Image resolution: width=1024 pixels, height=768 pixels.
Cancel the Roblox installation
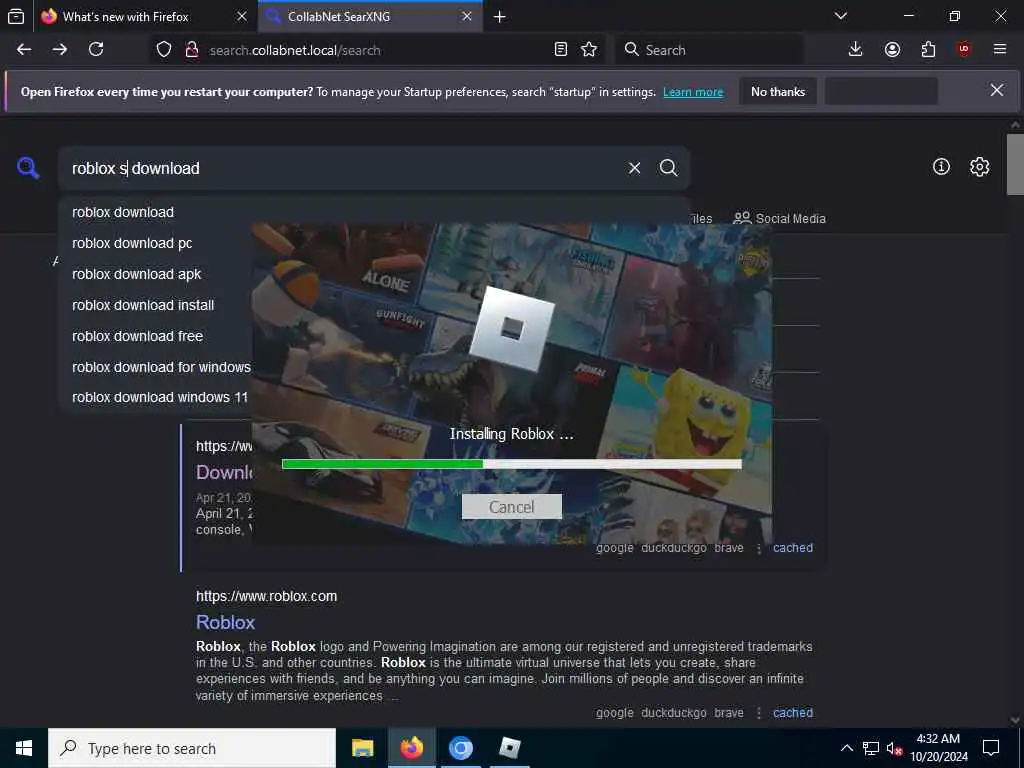pyautogui.click(x=511, y=507)
